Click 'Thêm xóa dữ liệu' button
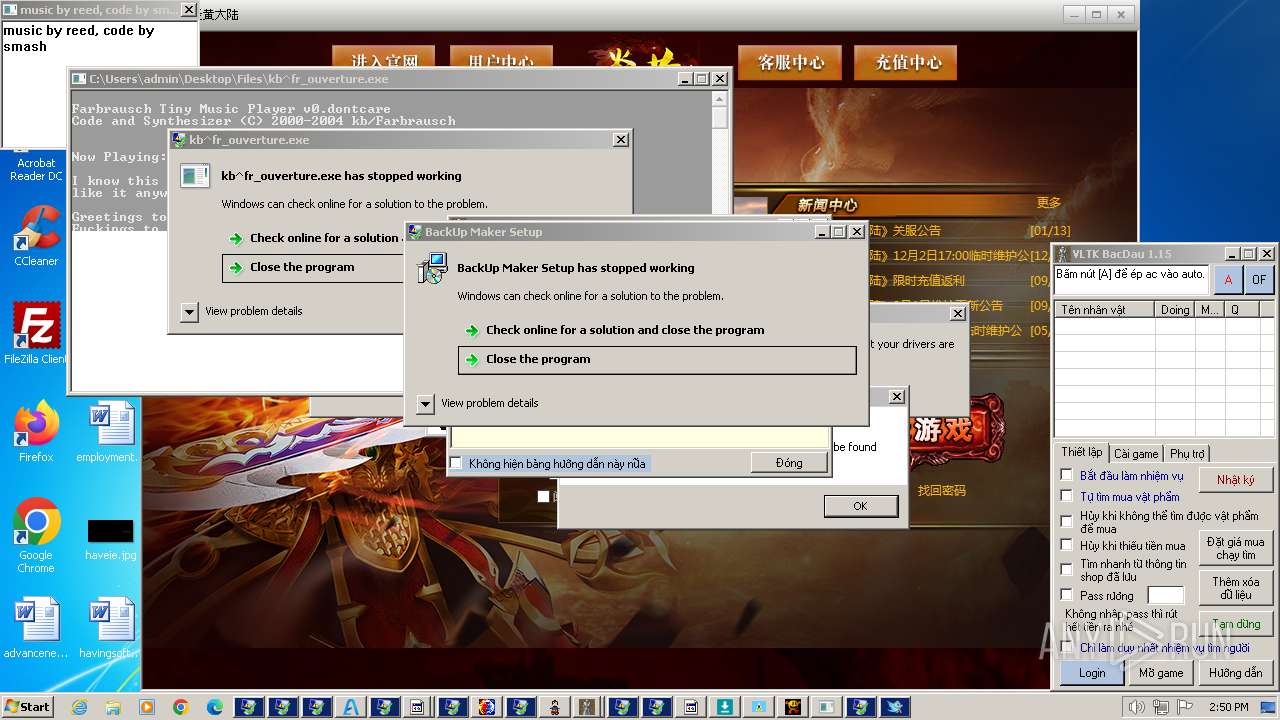The height and width of the screenshot is (720, 1280). (x=1236, y=588)
